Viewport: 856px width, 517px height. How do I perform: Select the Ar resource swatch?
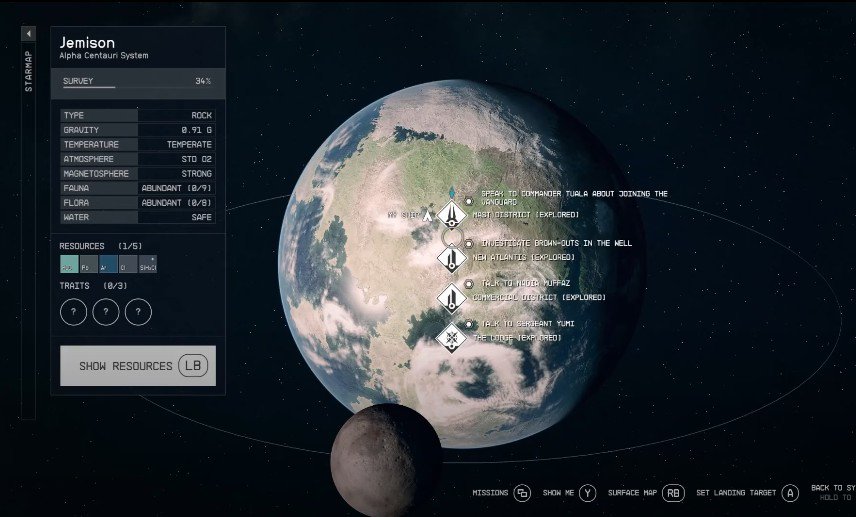point(109,264)
